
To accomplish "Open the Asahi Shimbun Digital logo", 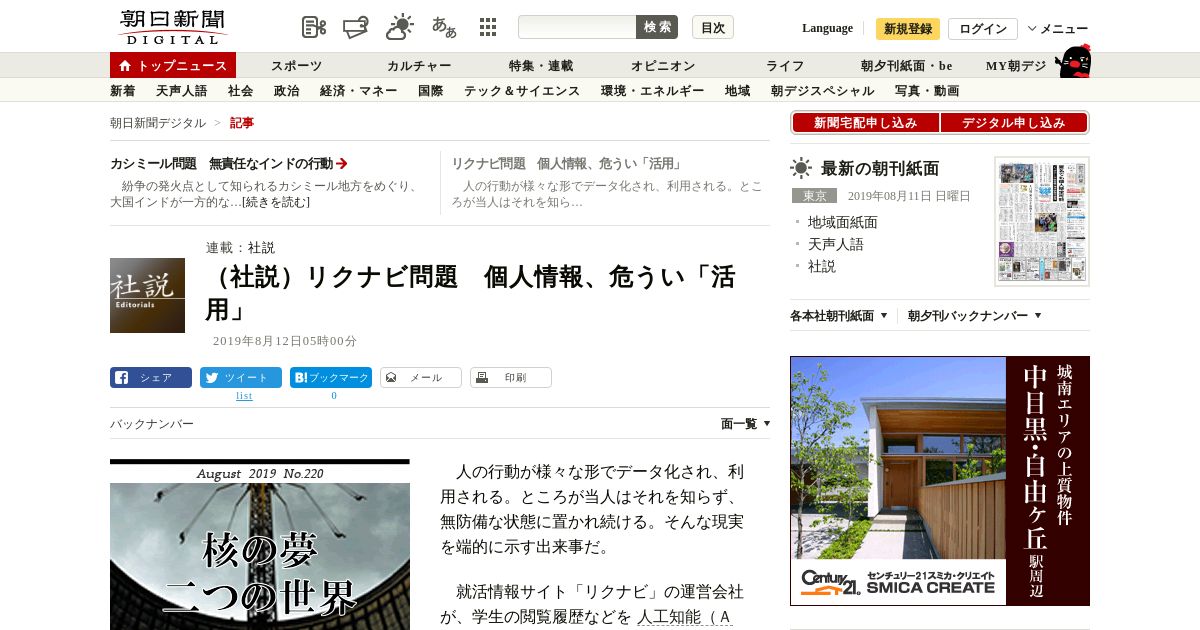I will click(172, 27).
